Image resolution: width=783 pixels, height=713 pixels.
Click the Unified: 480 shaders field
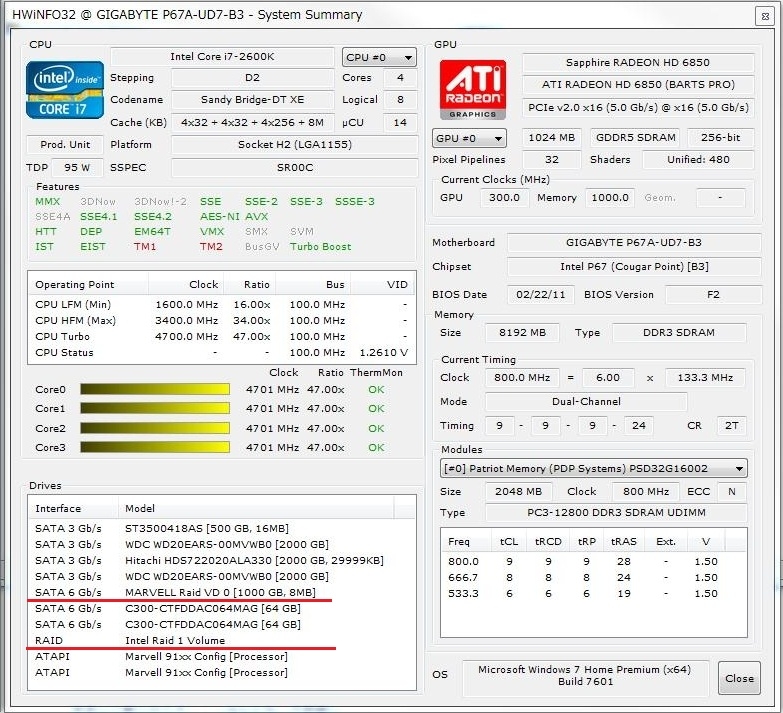[x=698, y=160]
